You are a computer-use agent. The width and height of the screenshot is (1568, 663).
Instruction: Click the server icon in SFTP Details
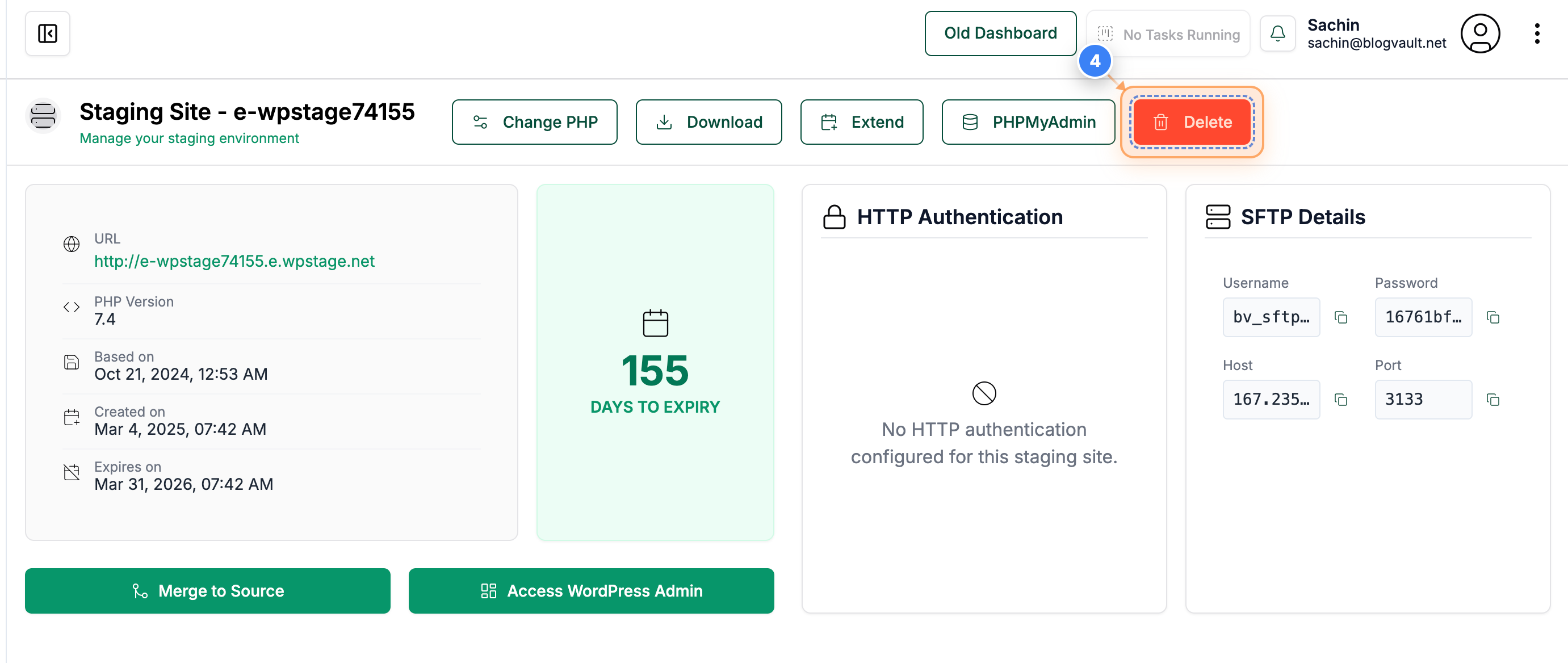click(1218, 217)
